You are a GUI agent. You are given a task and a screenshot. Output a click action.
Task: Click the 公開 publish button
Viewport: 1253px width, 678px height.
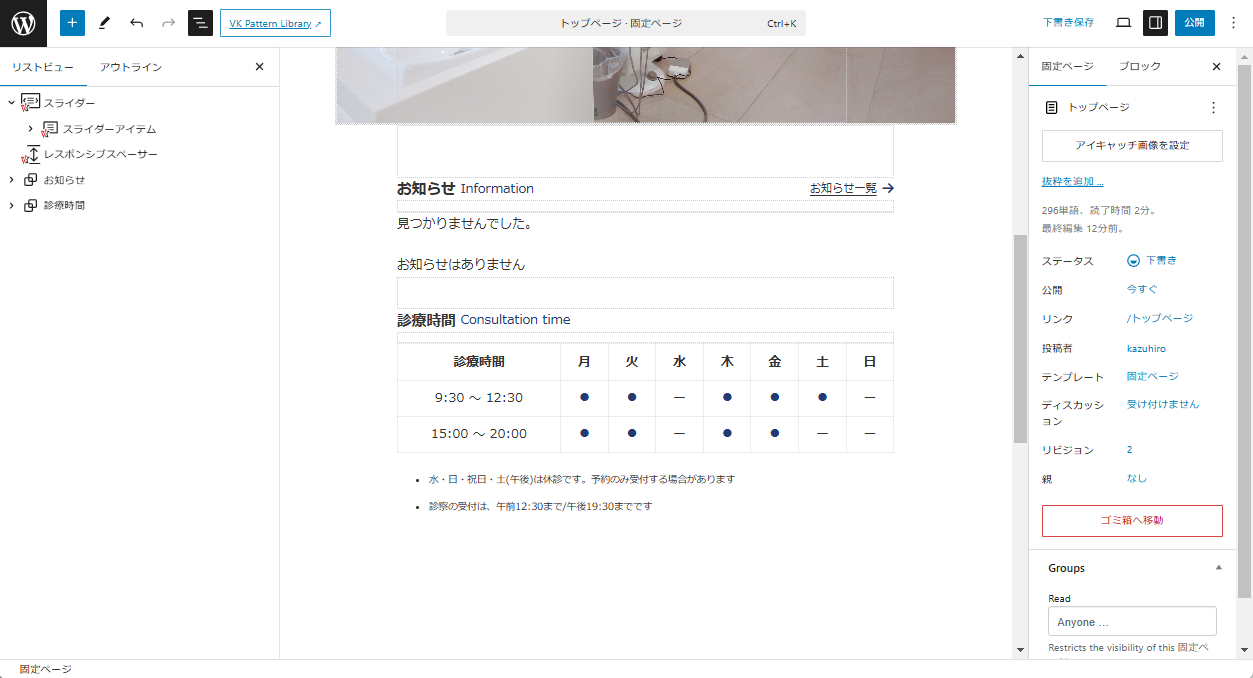point(1194,23)
